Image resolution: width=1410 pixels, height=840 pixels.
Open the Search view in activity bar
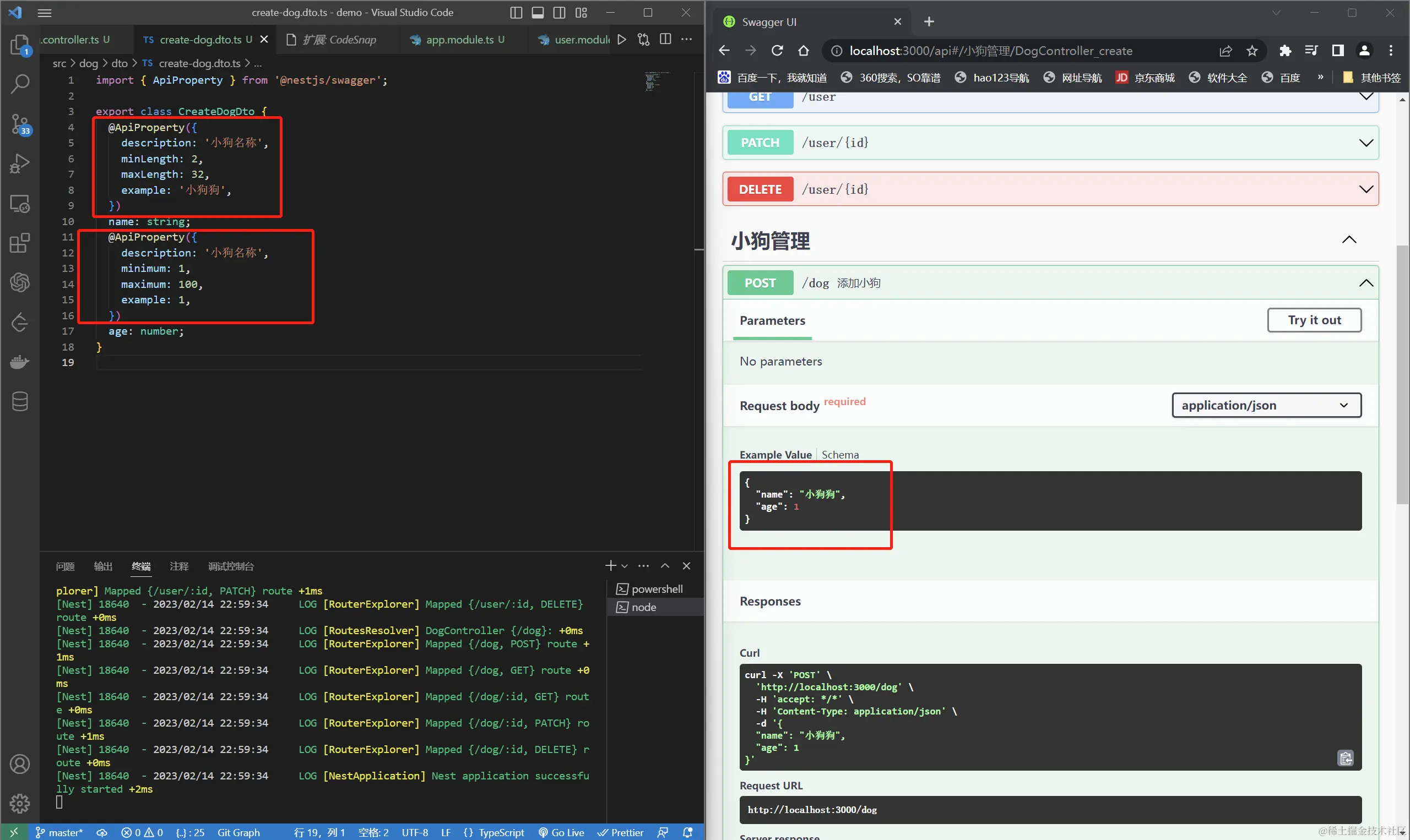click(20, 84)
